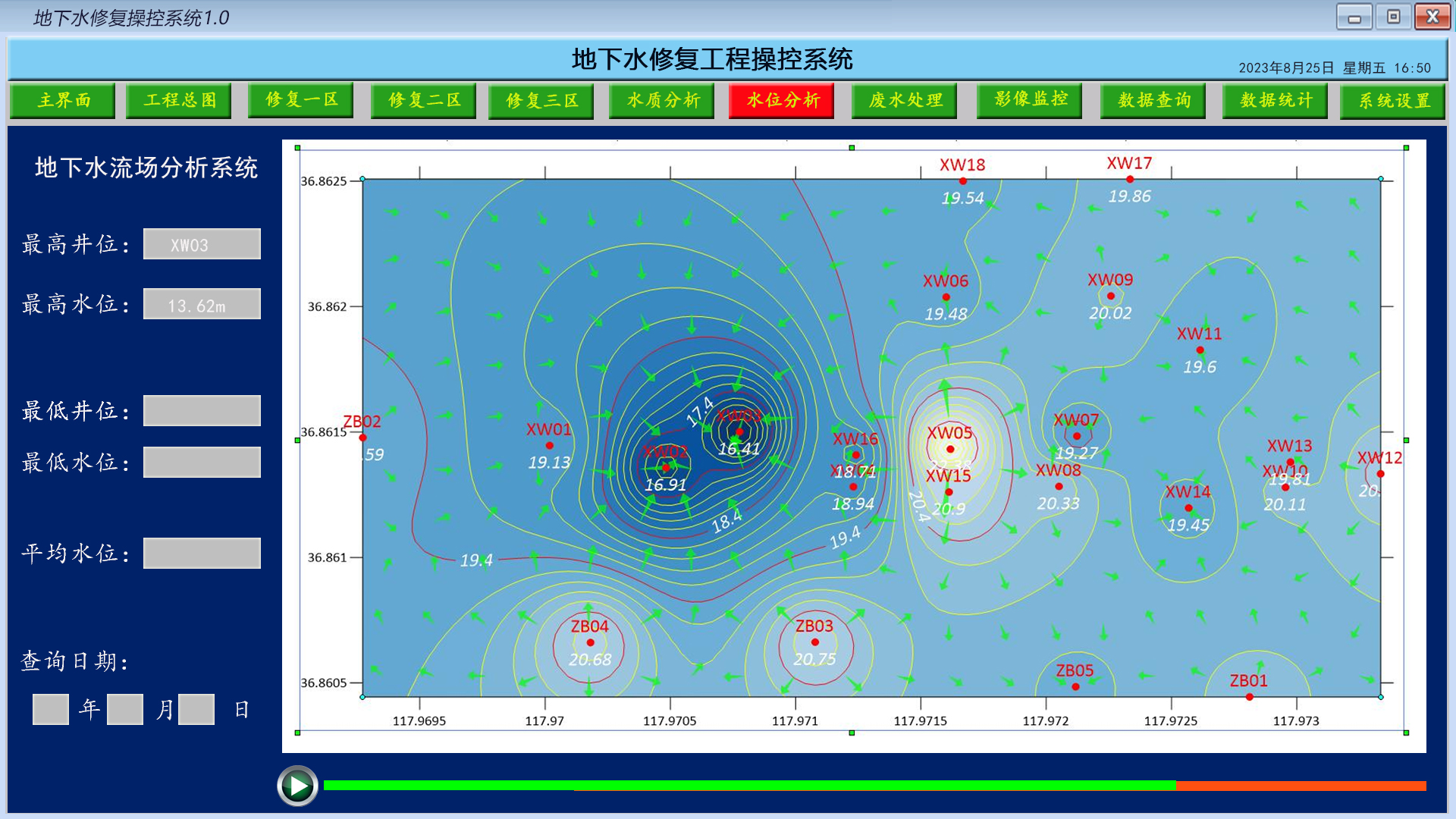The image size is (1456, 819).
Task: Select the red 水位分析 tab
Action: click(782, 101)
